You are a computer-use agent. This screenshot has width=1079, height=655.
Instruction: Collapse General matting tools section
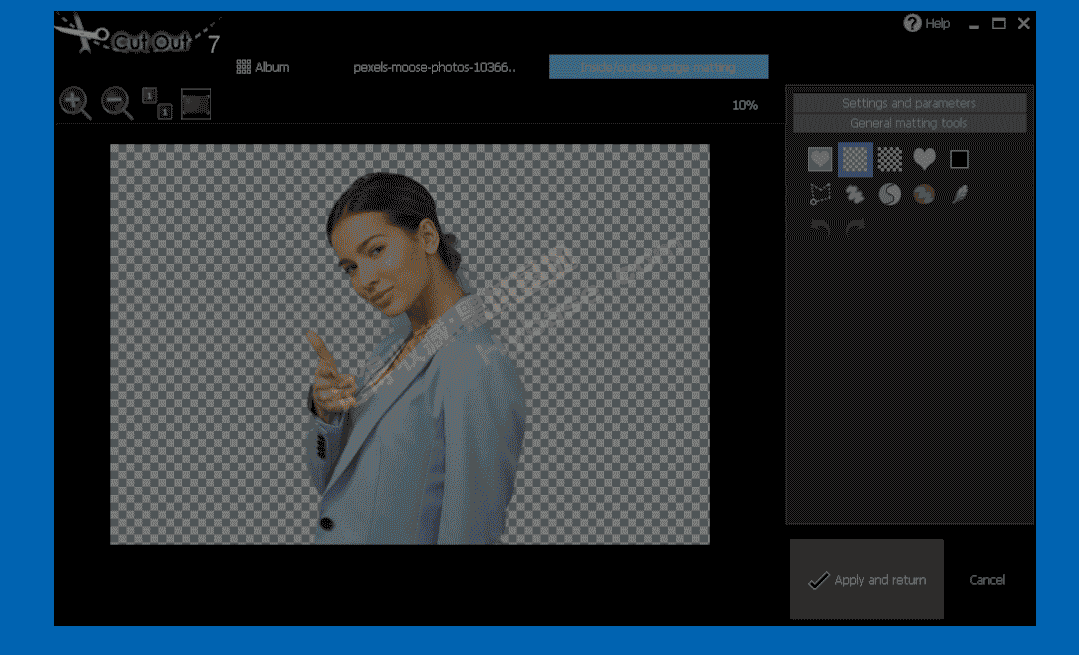click(x=909, y=123)
